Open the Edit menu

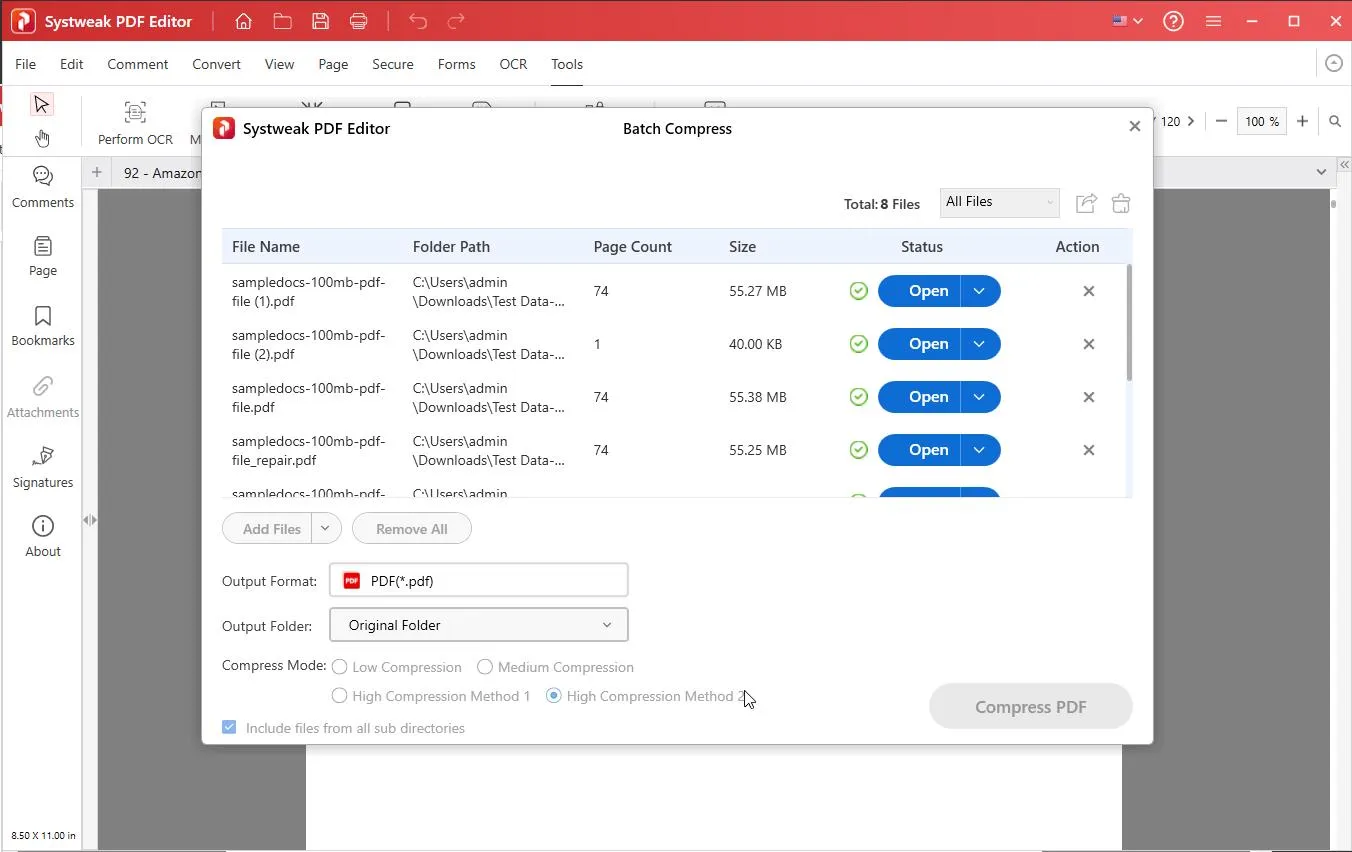[71, 64]
